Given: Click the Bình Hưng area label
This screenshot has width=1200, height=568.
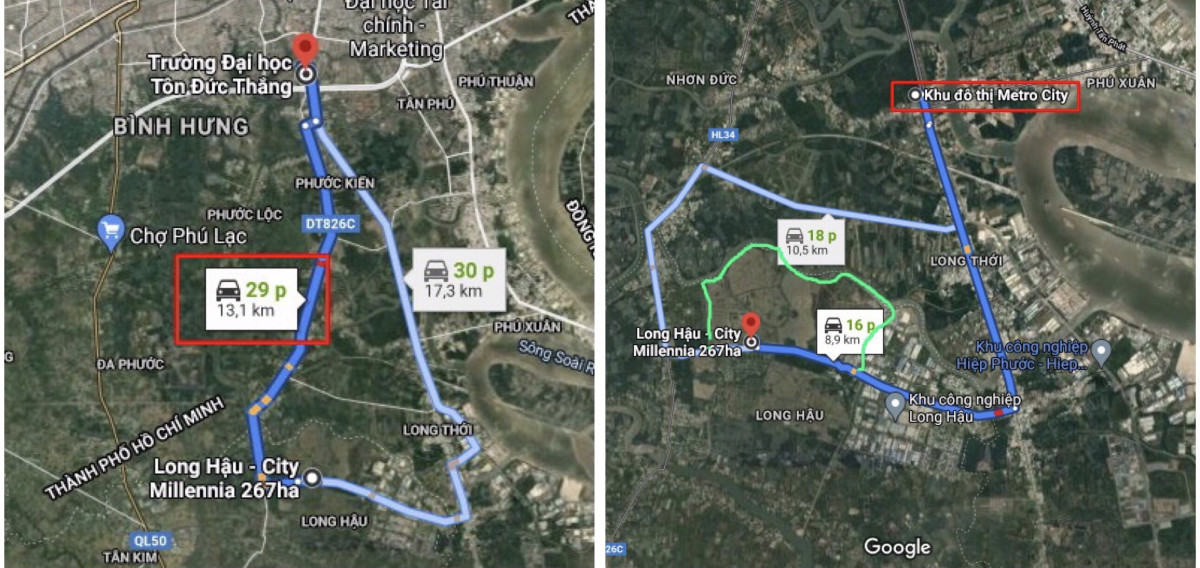Looking at the screenshot, I should pos(181,127).
